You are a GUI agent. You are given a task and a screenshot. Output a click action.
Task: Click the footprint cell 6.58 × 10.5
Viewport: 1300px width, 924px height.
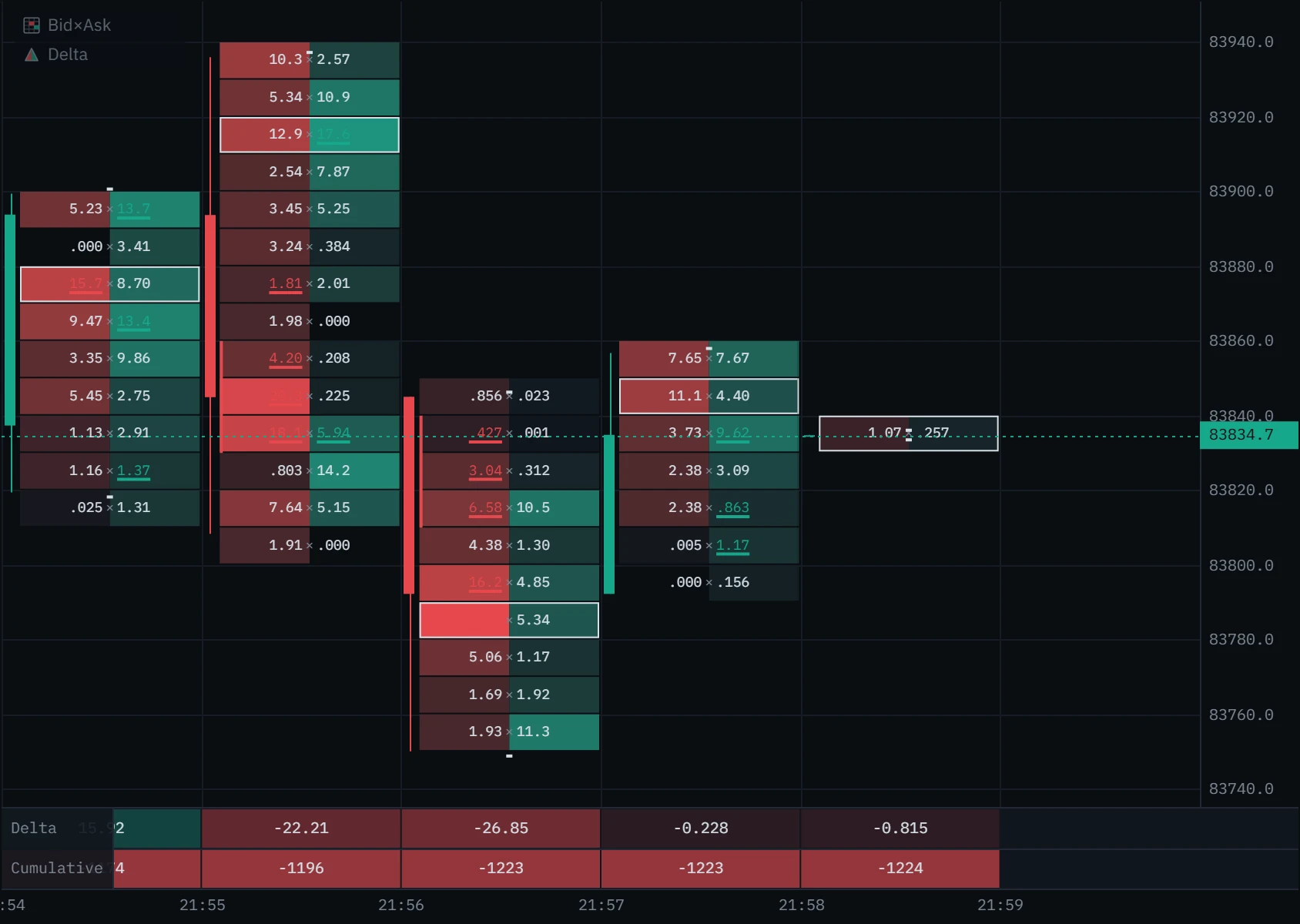pyautogui.click(x=509, y=508)
